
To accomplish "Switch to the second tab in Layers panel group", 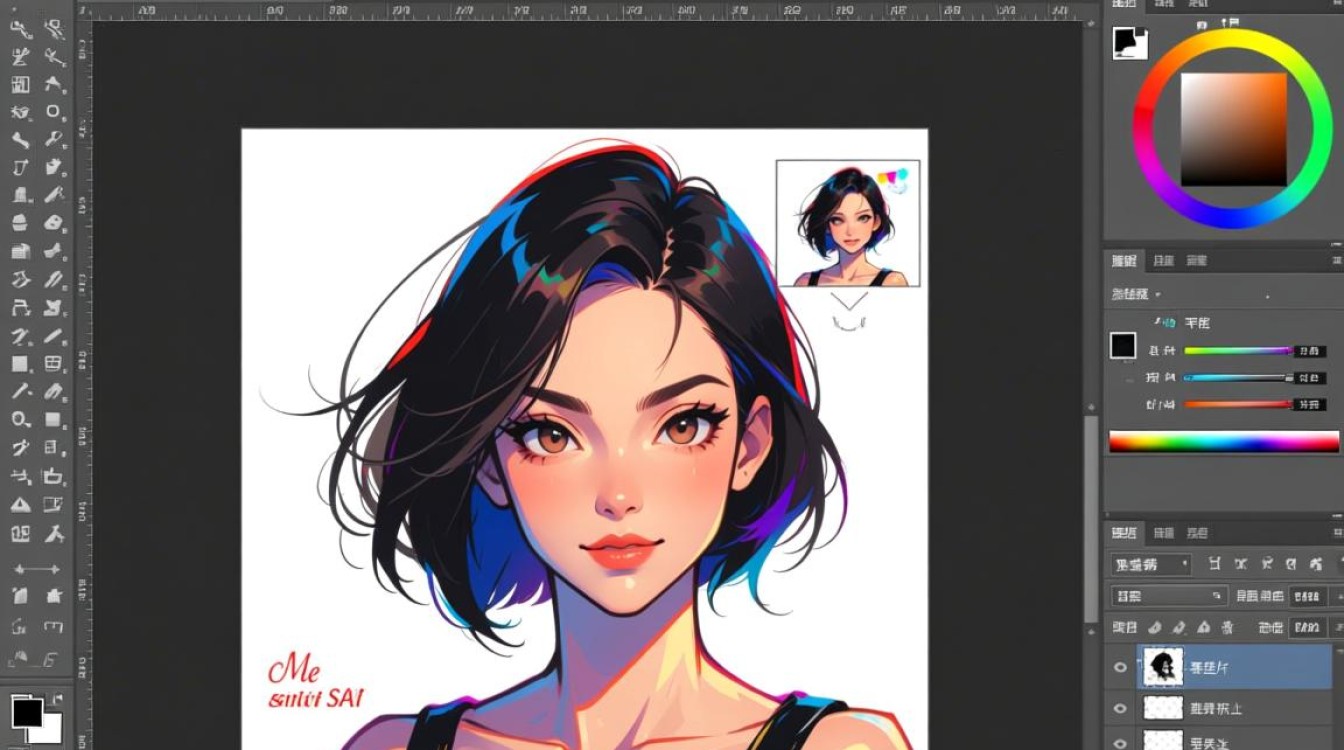I will click(x=1164, y=533).
